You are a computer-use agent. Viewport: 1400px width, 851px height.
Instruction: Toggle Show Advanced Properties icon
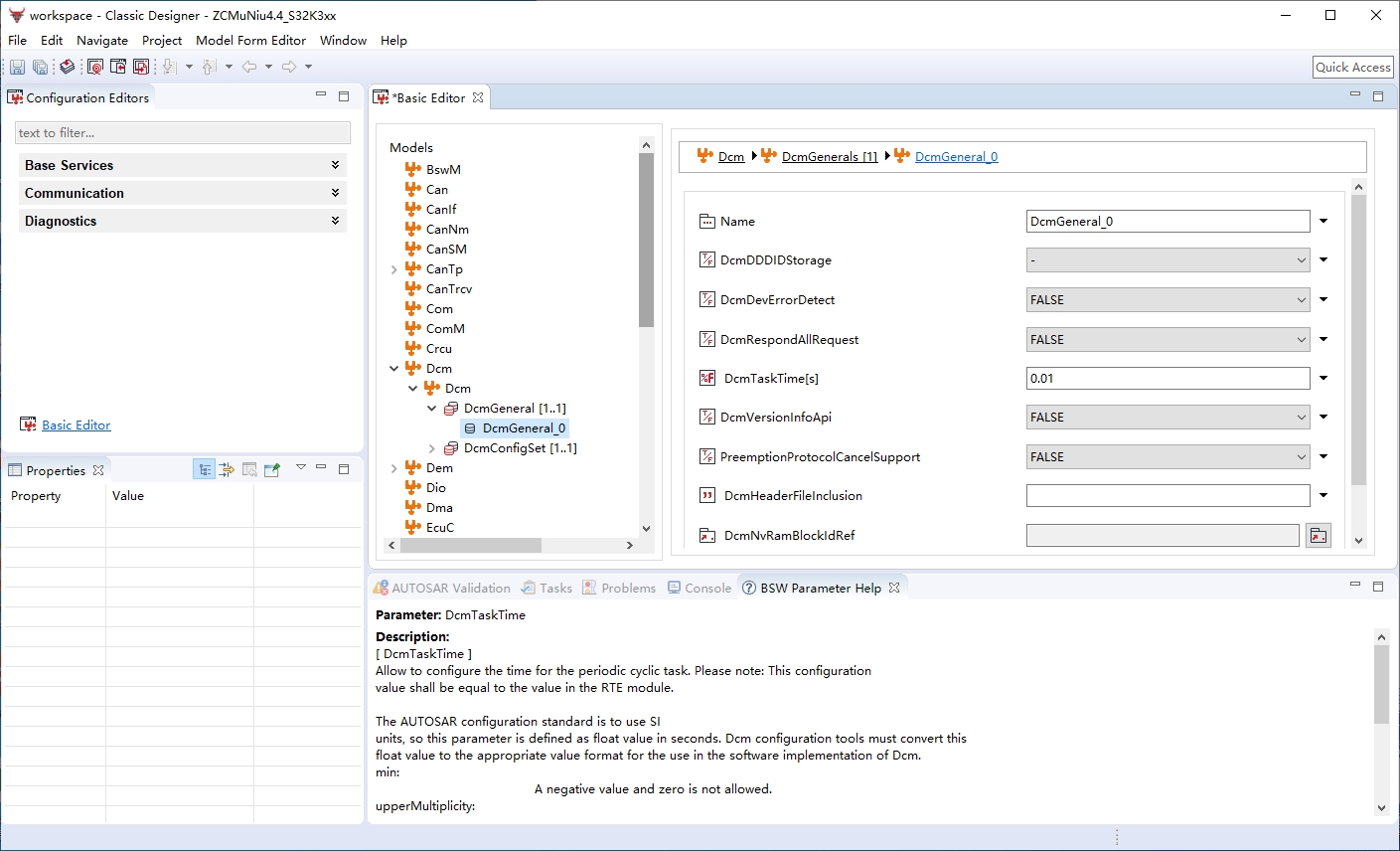click(227, 469)
